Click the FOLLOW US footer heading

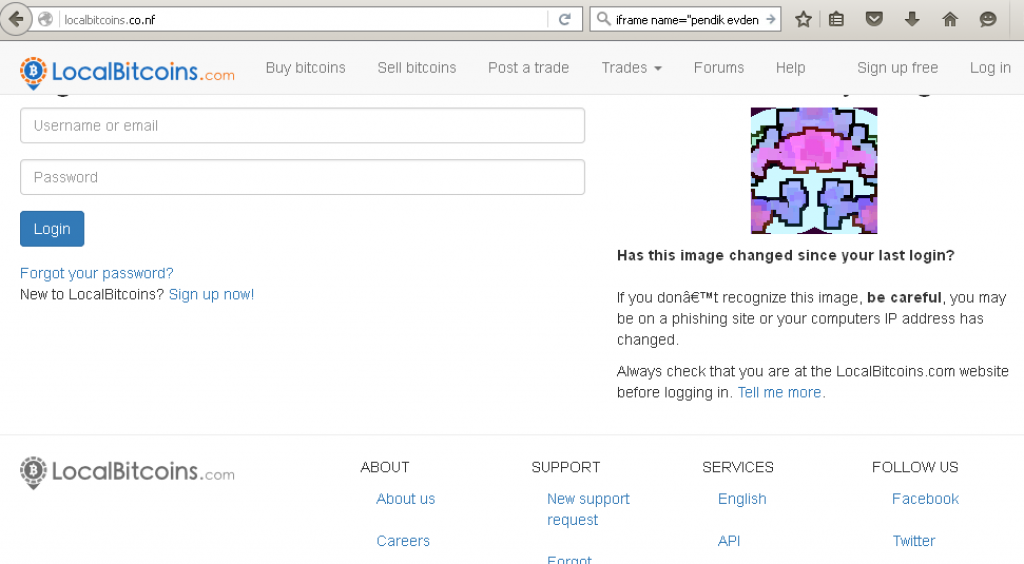click(x=915, y=467)
